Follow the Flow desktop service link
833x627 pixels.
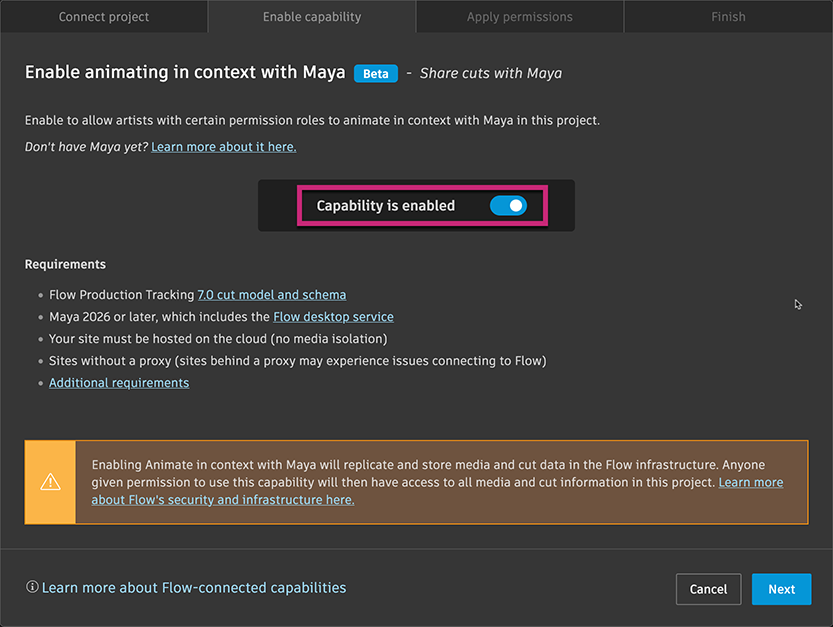click(x=333, y=317)
